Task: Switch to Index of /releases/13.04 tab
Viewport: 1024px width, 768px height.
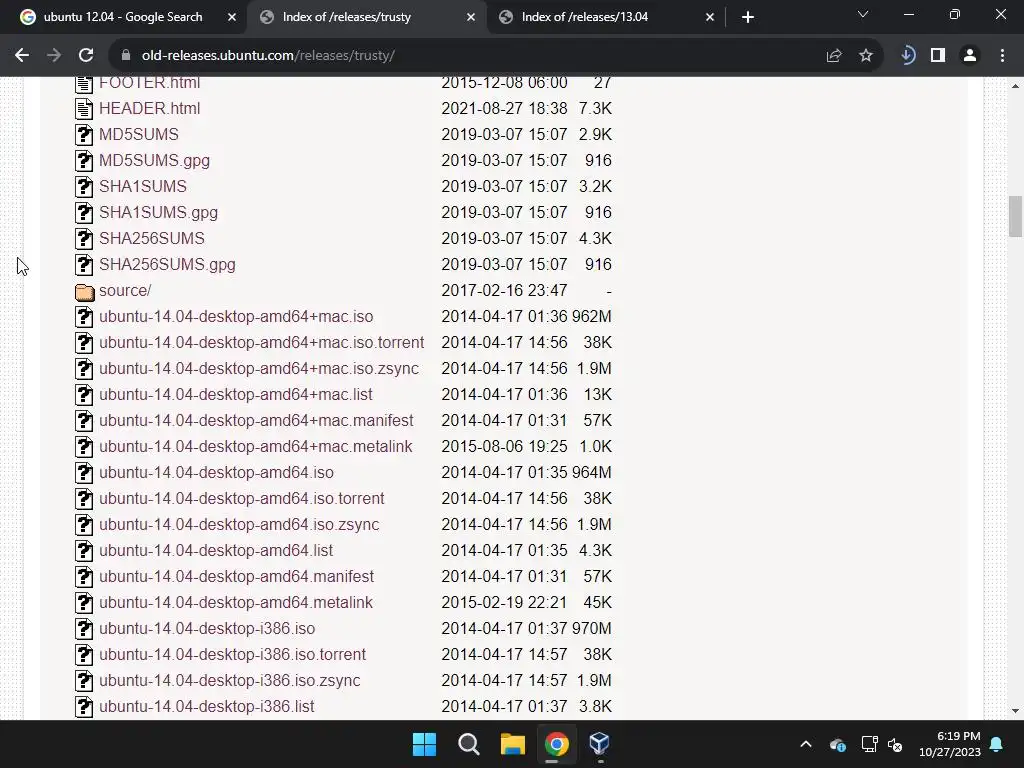Action: 584,17
